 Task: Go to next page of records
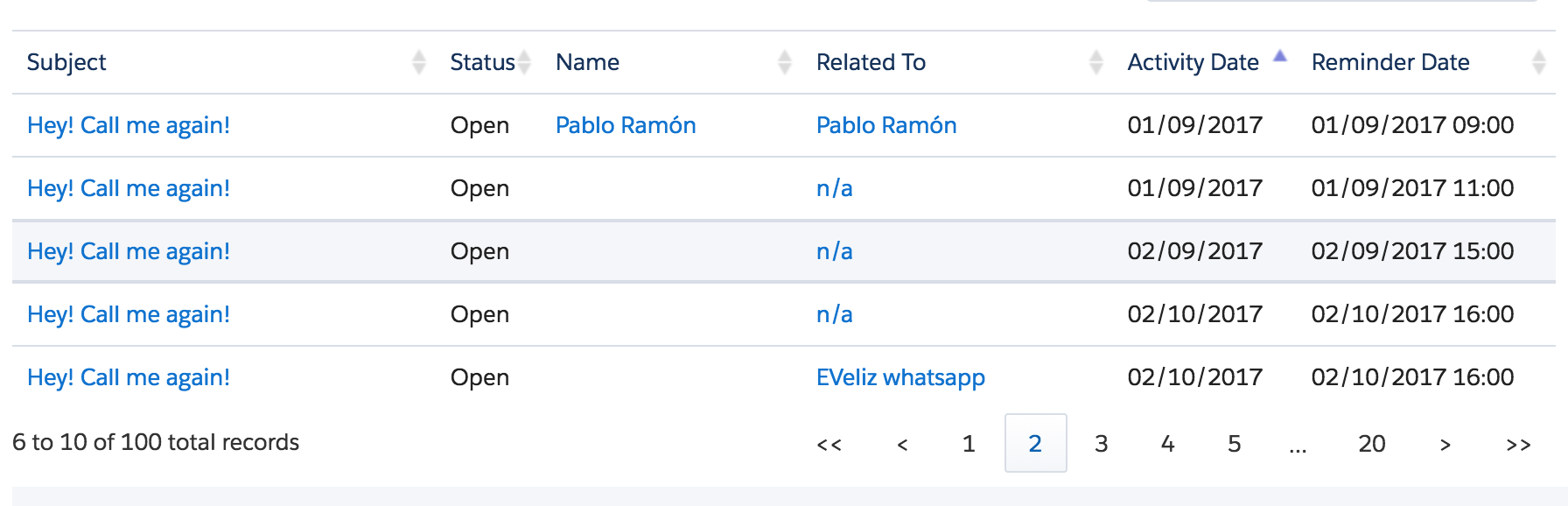click(x=1445, y=444)
